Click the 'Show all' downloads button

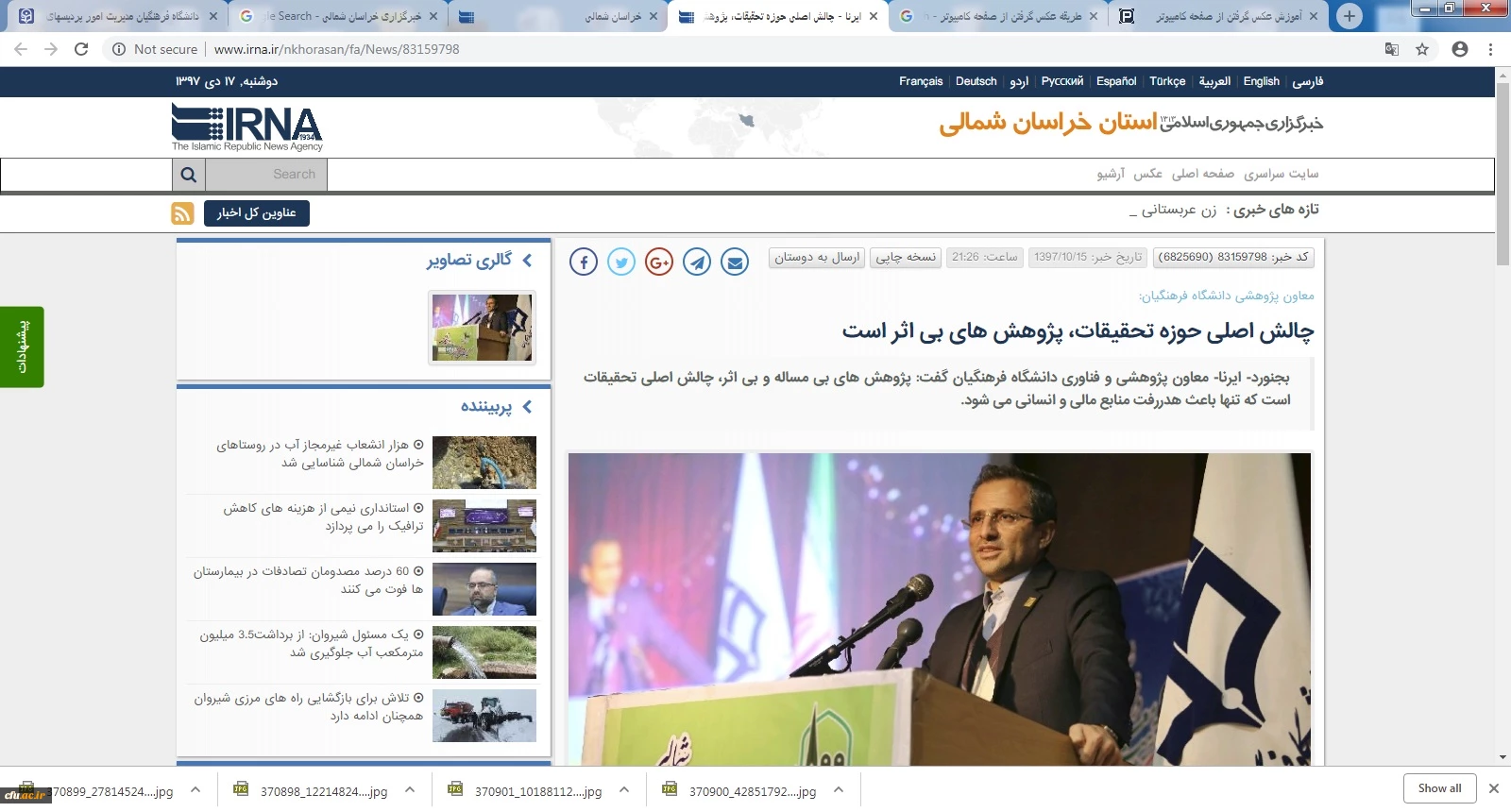pyautogui.click(x=1439, y=788)
